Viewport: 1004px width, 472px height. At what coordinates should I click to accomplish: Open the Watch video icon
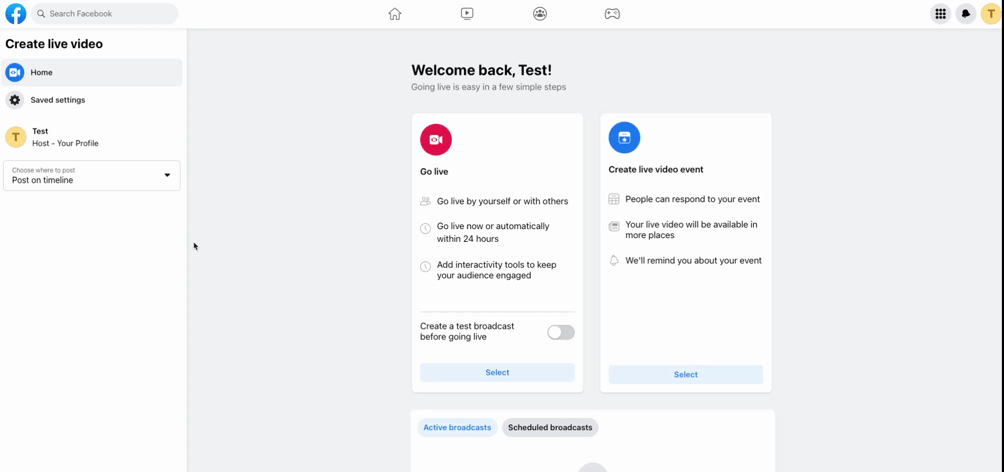[x=467, y=14]
